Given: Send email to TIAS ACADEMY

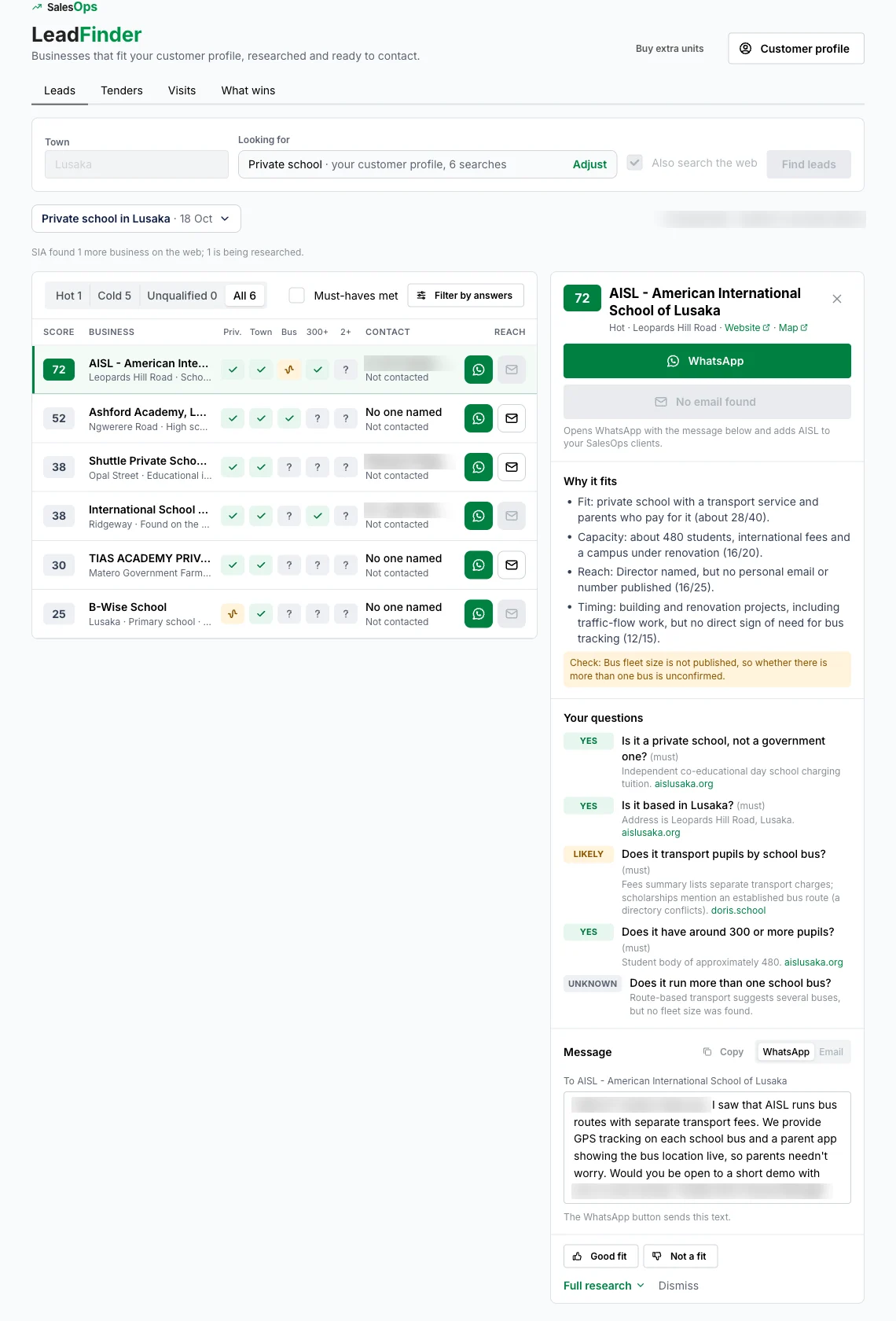Looking at the screenshot, I should point(512,565).
